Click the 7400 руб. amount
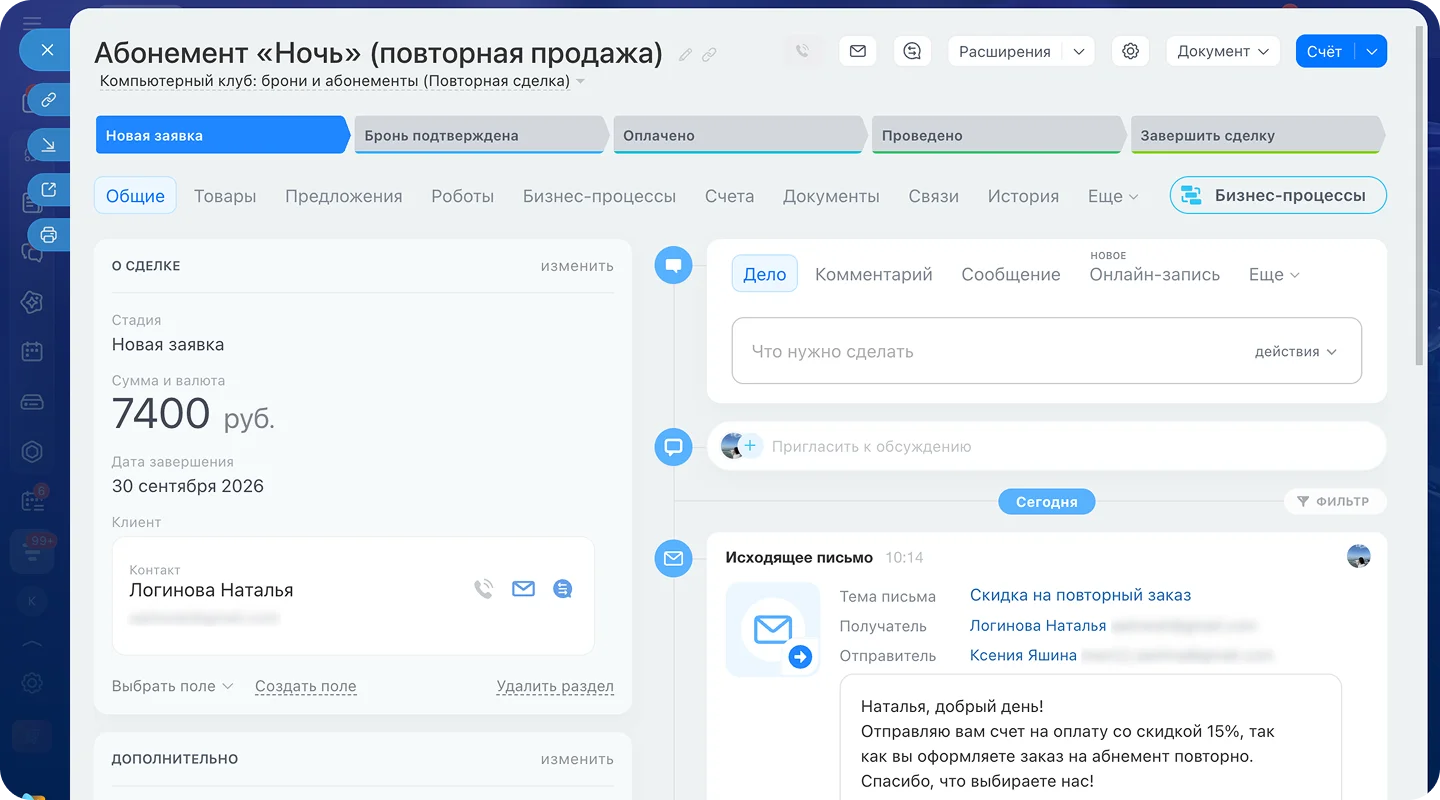 click(x=193, y=413)
